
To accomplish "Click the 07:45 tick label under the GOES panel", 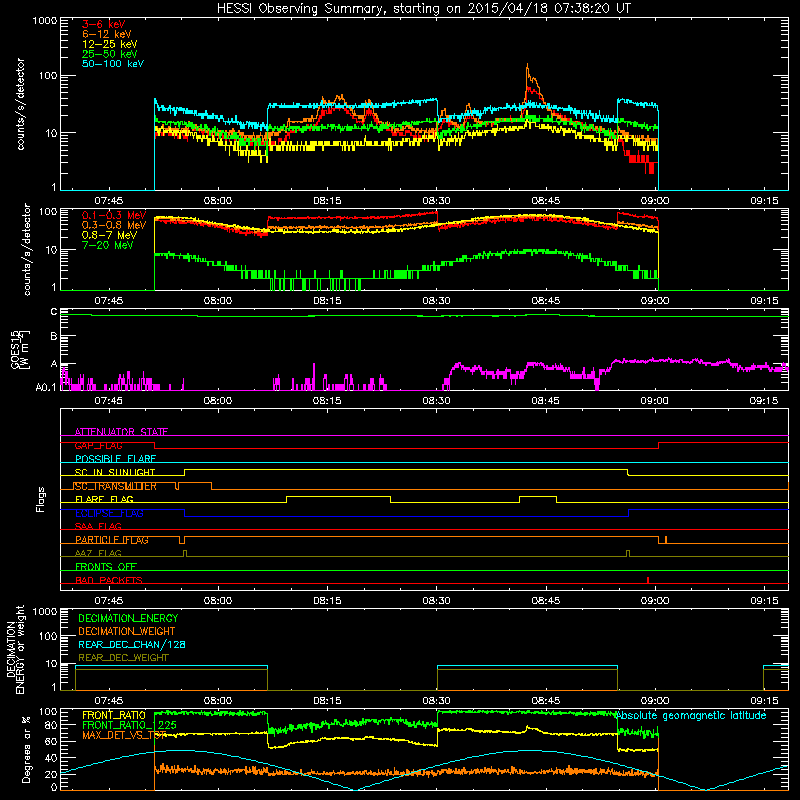I will pyautogui.click(x=108, y=401).
